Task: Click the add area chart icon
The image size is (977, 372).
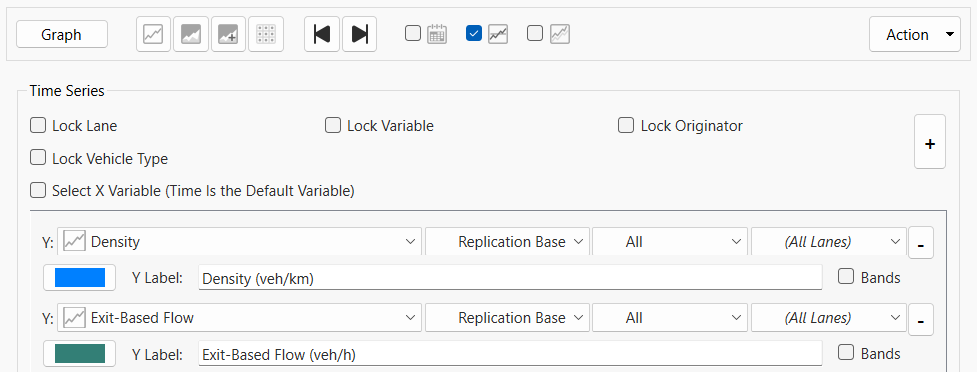Action: click(228, 34)
